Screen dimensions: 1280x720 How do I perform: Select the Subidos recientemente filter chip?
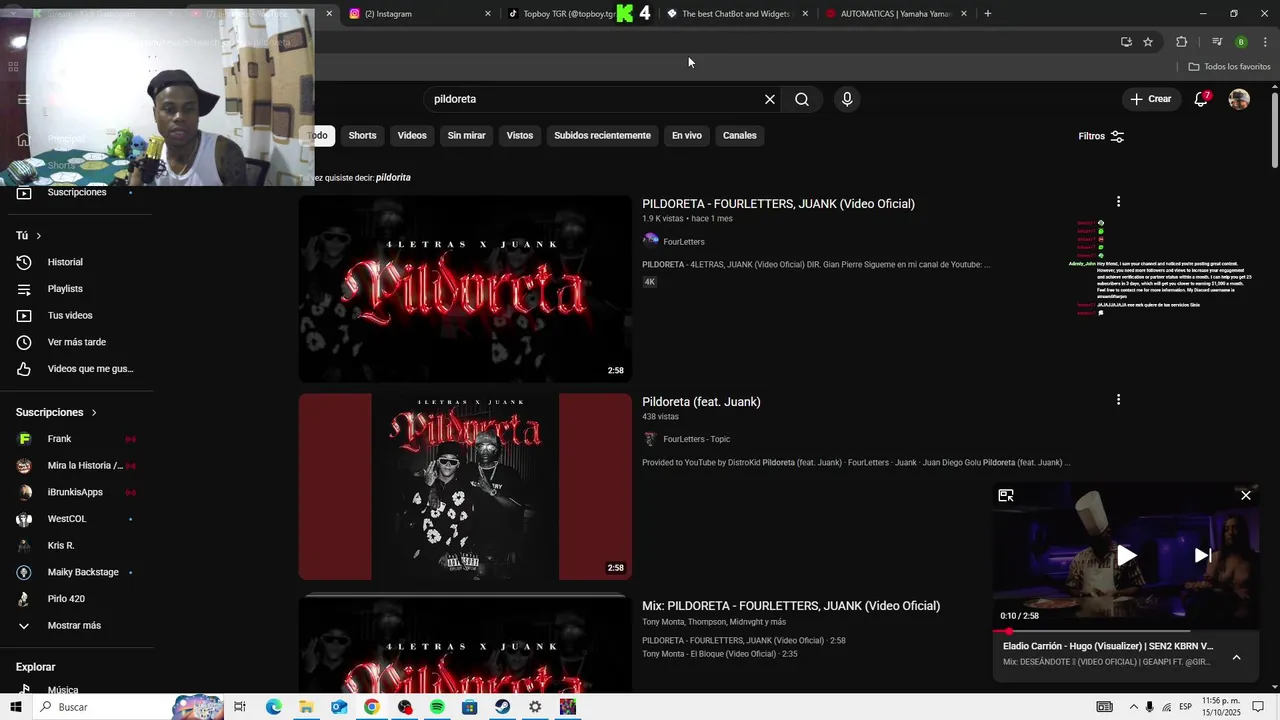(602, 136)
